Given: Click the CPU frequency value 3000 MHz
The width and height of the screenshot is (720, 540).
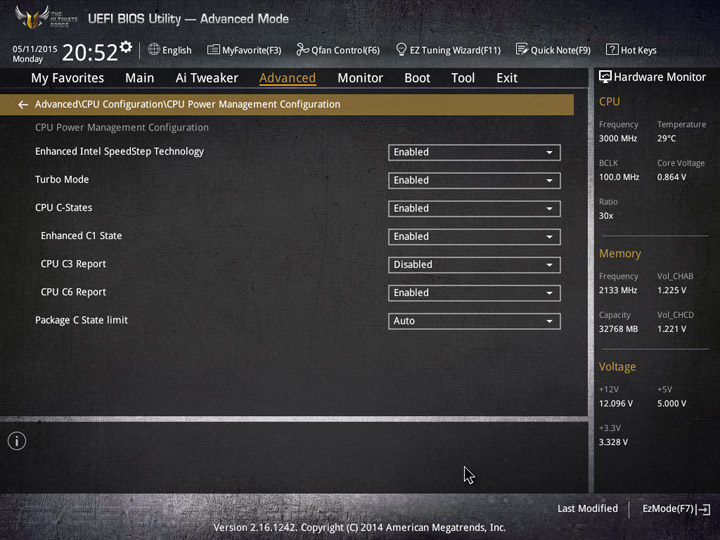Looking at the screenshot, I should click(x=618, y=139).
